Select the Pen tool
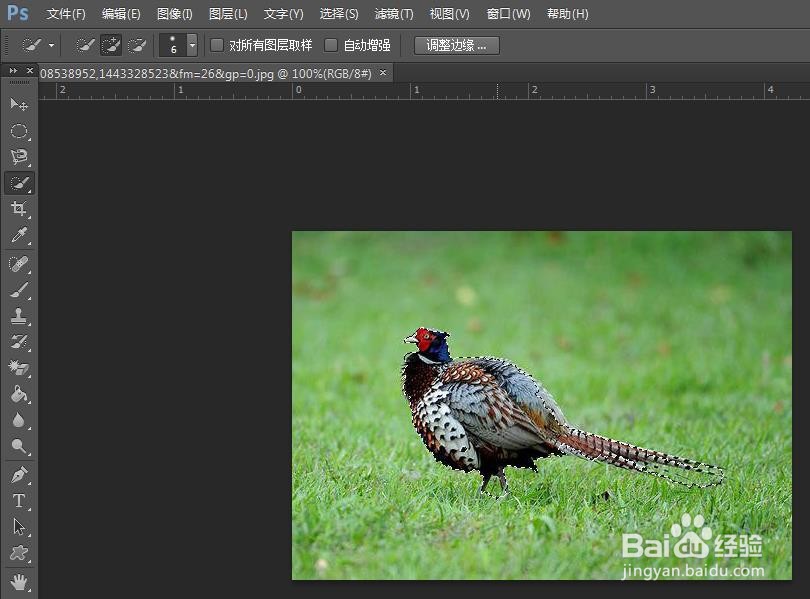Viewport: 810px width, 599px height. pyautogui.click(x=19, y=475)
